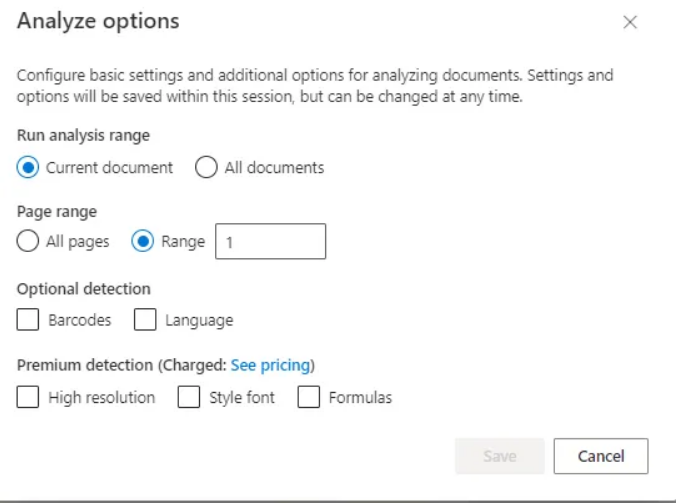Enable the Formulas checkbox
680x504 pixels.
(309, 397)
